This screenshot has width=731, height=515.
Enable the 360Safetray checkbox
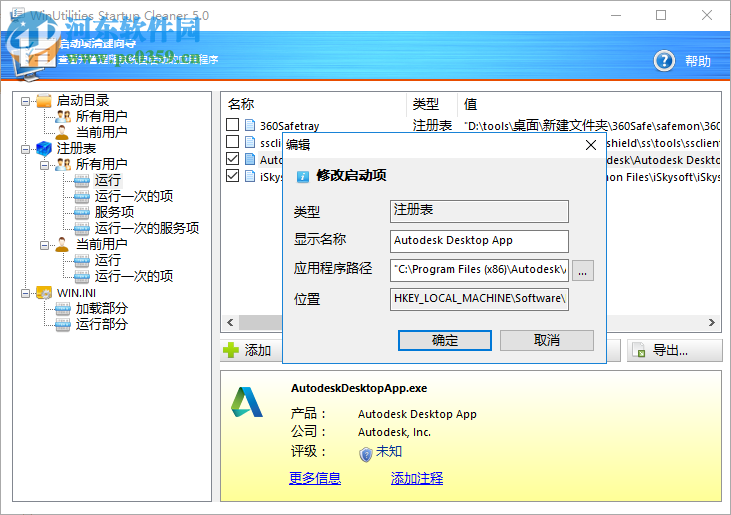pyautogui.click(x=232, y=124)
